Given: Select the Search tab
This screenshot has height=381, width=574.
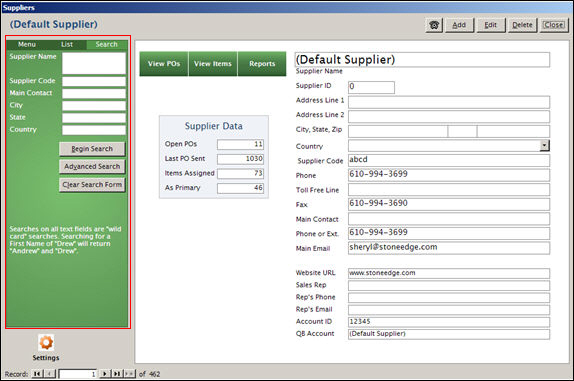Looking at the screenshot, I should click(x=107, y=44).
